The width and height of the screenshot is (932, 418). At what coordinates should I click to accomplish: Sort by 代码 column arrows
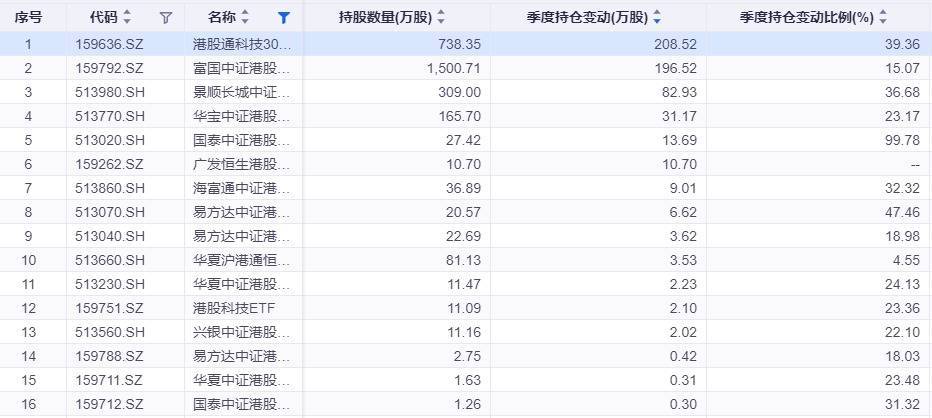pyautogui.click(x=127, y=18)
